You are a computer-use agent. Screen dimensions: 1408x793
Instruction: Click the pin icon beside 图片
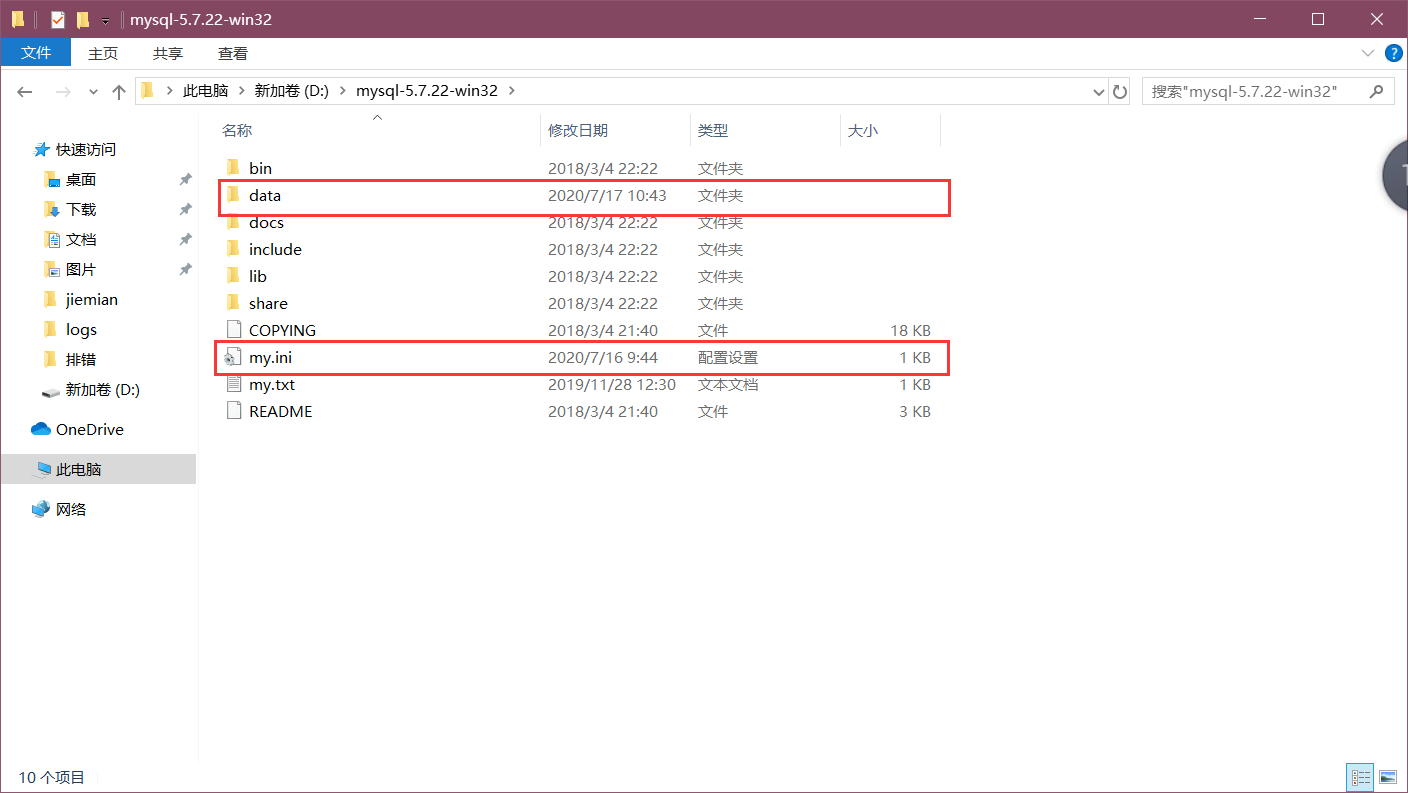pos(185,270)
